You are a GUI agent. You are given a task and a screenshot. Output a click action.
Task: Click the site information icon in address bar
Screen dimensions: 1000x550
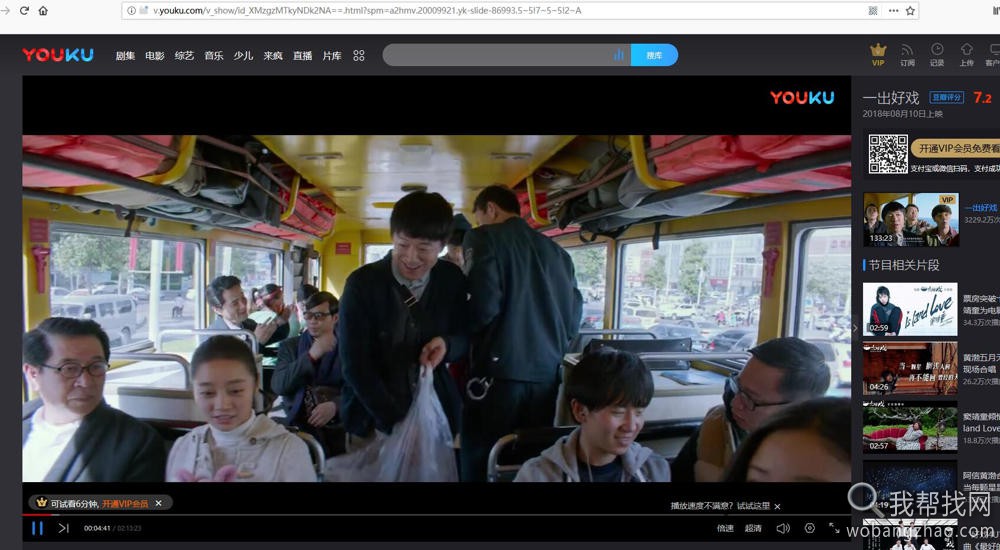(x=131, y=10)
